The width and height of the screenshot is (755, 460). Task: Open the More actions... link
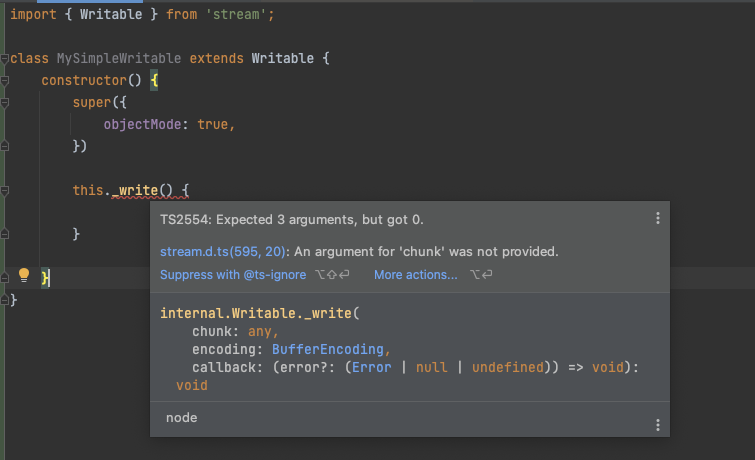click(415, 274)
